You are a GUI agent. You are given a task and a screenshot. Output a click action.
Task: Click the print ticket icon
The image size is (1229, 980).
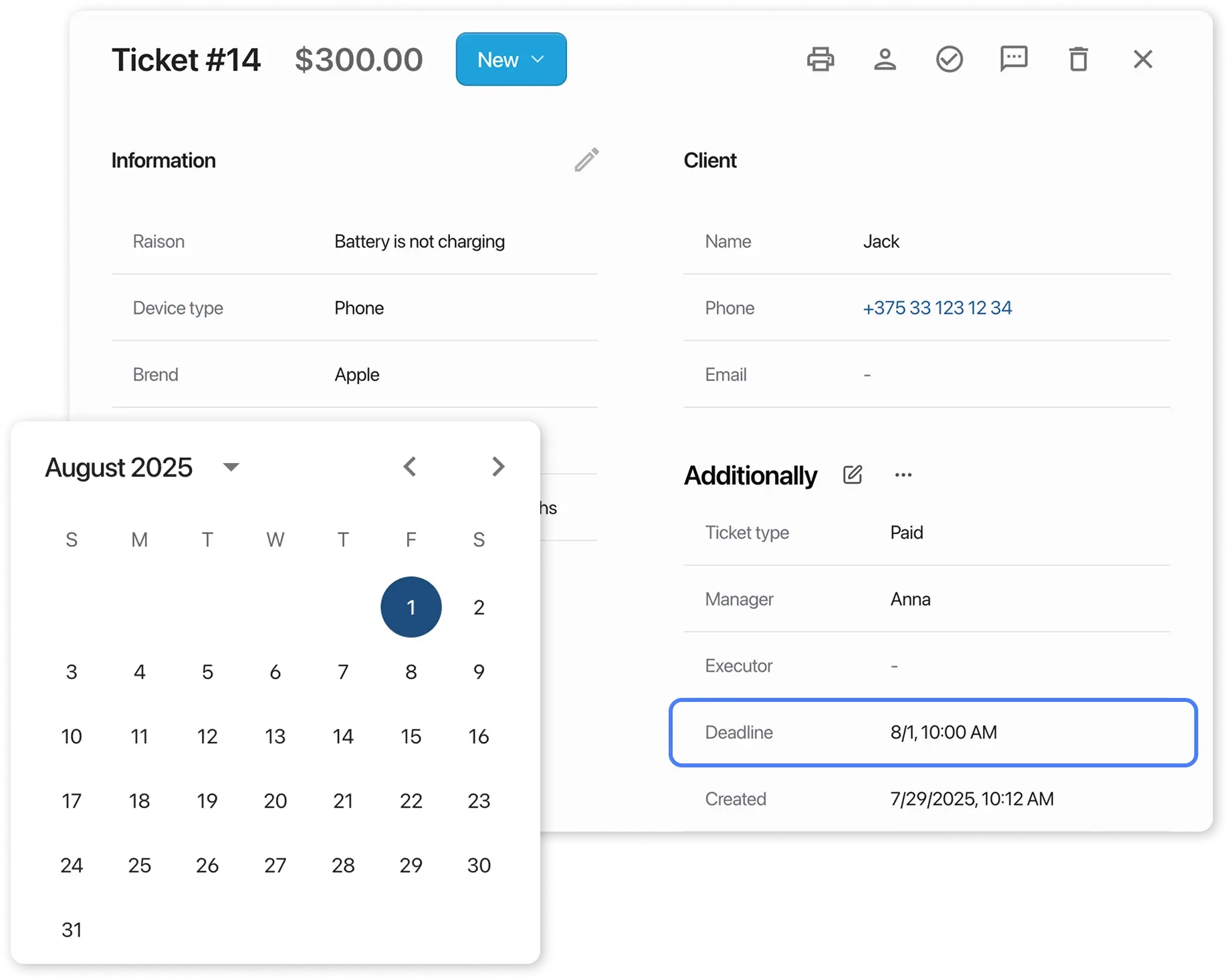(x=820, y=59)
